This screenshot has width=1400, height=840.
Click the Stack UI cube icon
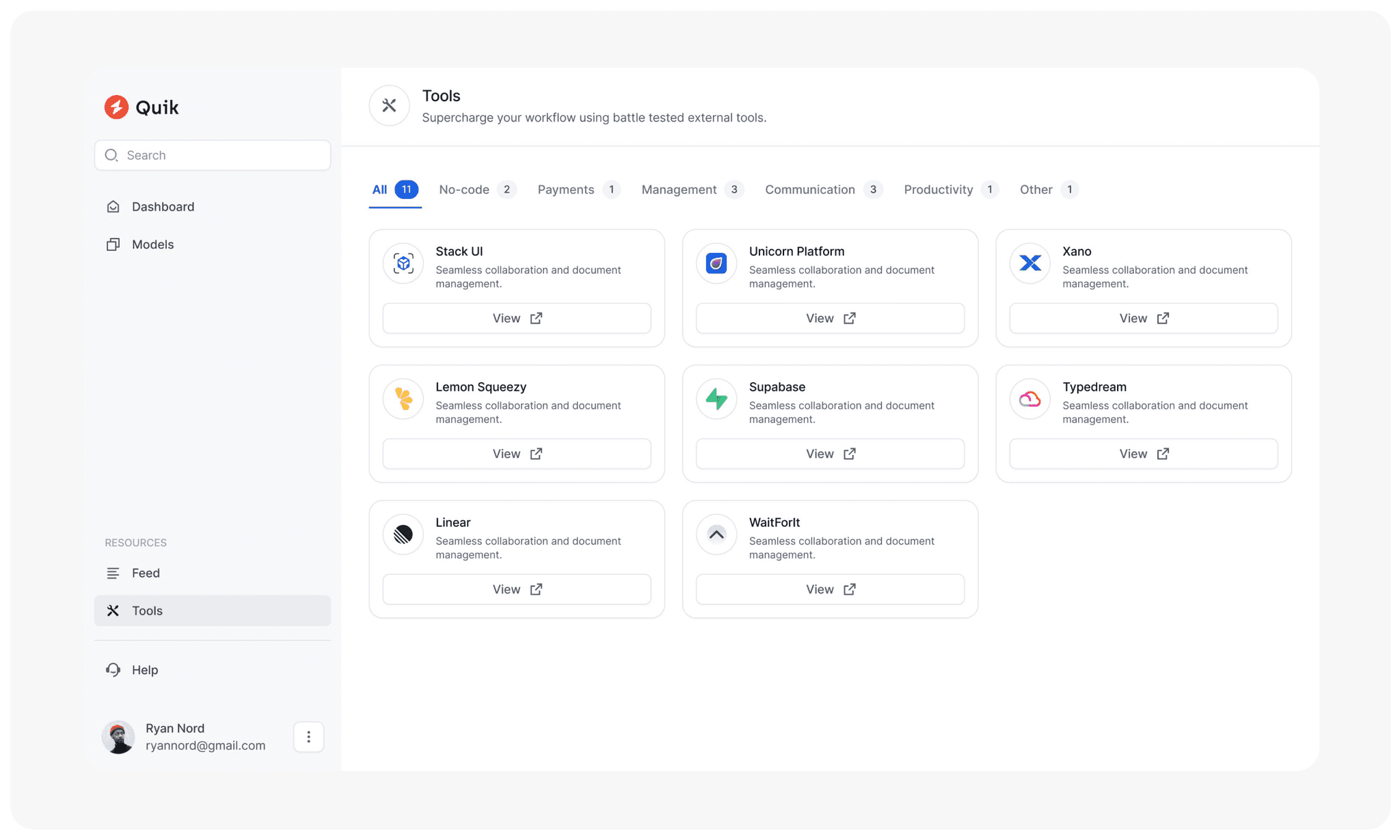pyautogui.click(x=403, y=263)
